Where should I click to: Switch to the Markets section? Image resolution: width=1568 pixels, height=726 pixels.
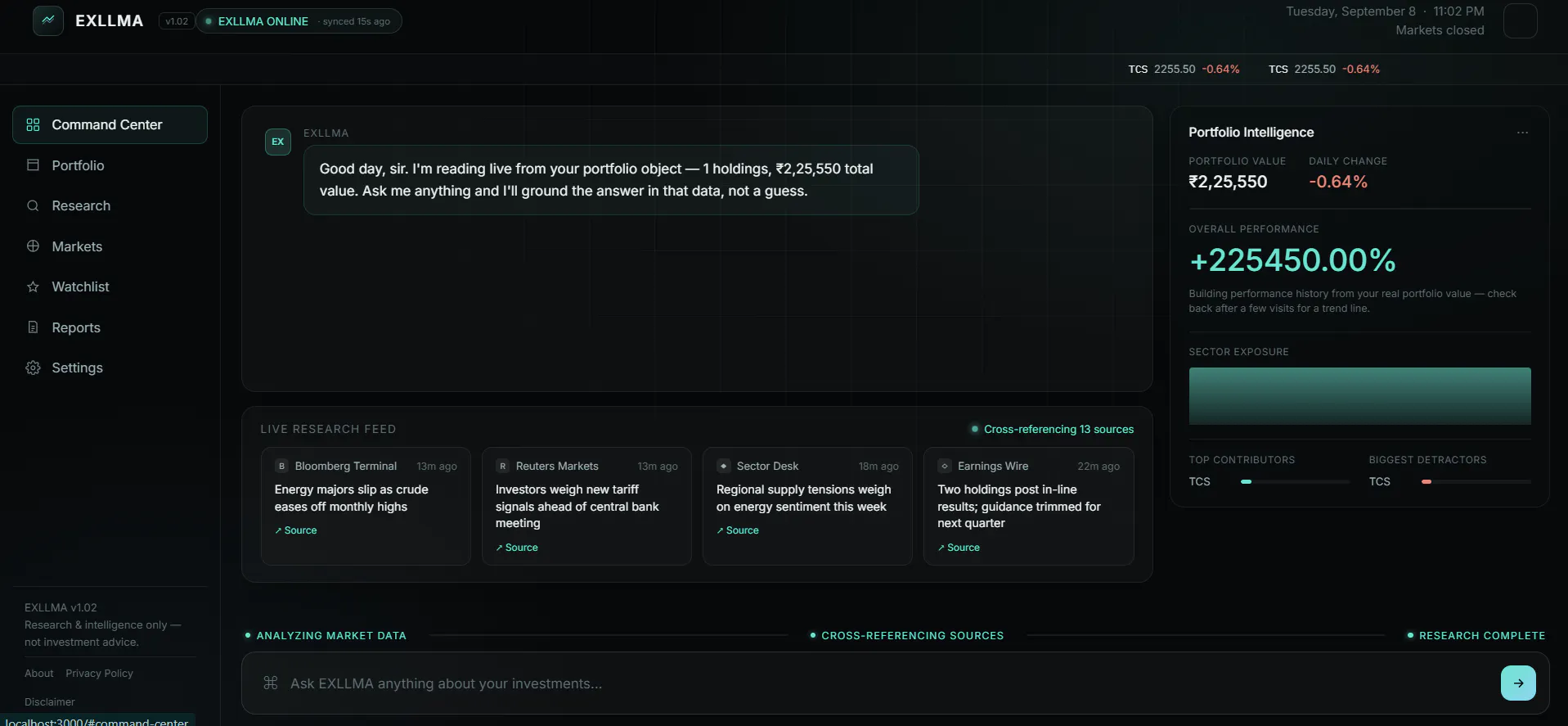tap(110, 246)
